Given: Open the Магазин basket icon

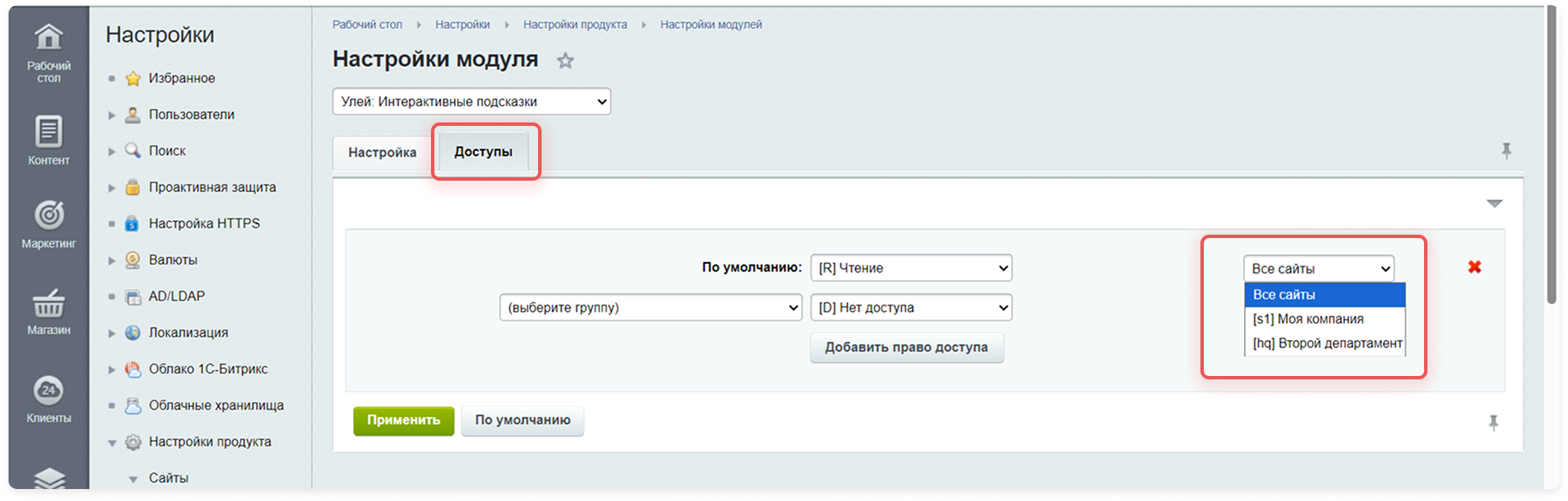Looking at the screenshot, I should click(49, 302).
